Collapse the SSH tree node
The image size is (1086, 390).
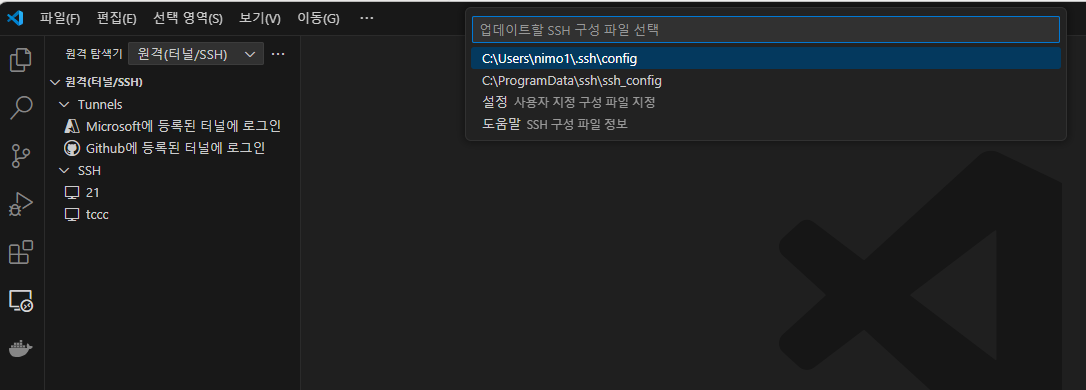[64, 170]
